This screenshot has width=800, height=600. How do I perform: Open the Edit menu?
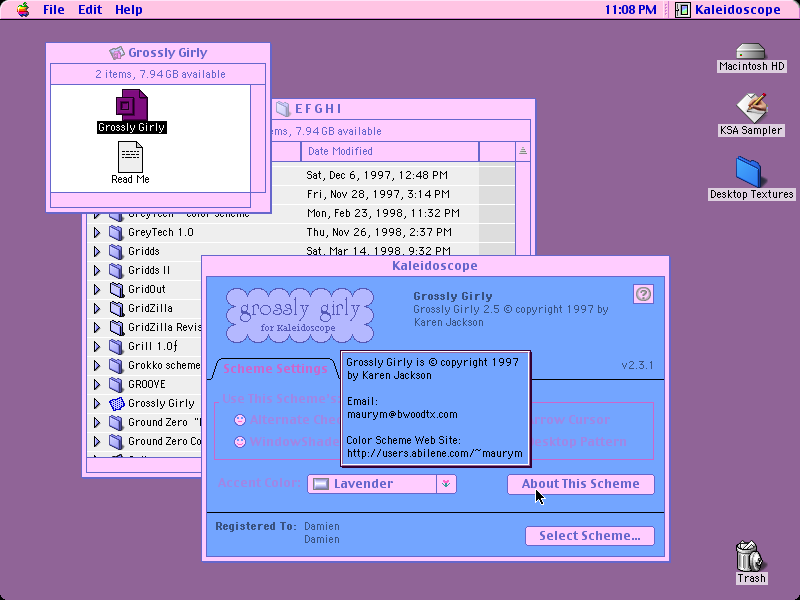pos(90,10)
